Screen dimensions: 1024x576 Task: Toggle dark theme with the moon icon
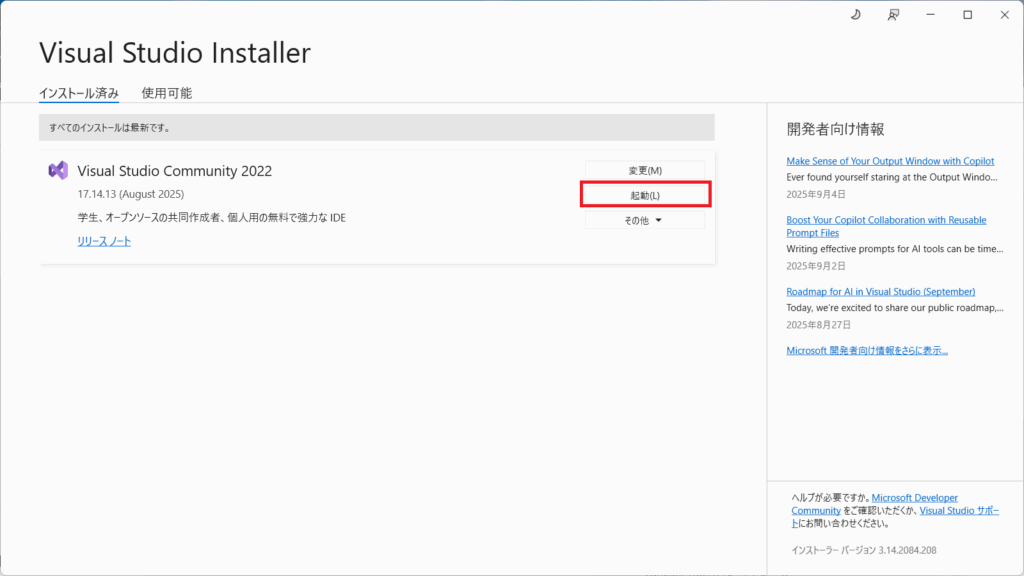point(856,15)
